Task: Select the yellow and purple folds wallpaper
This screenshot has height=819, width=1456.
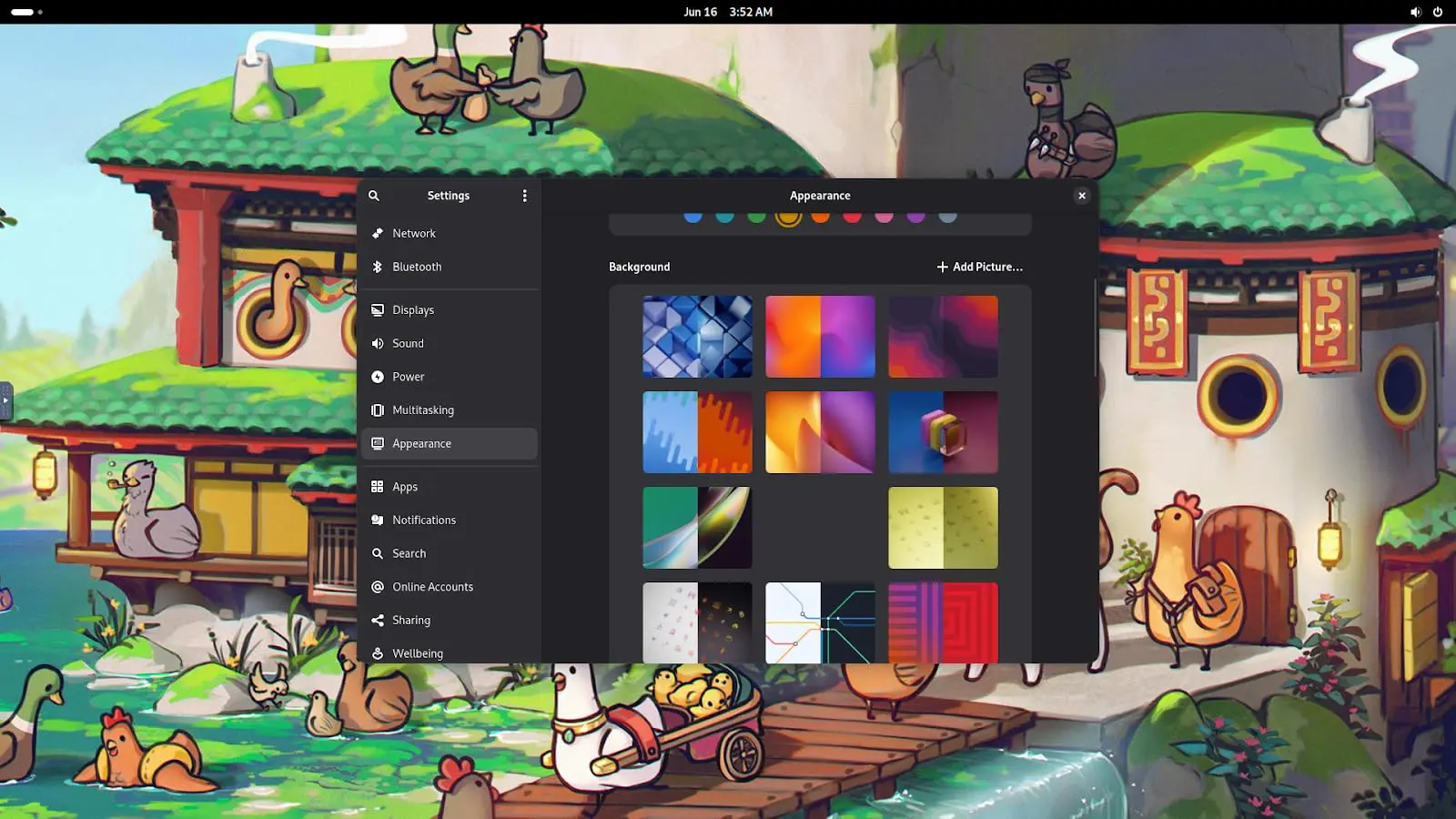Action: (x=821, y=432)
